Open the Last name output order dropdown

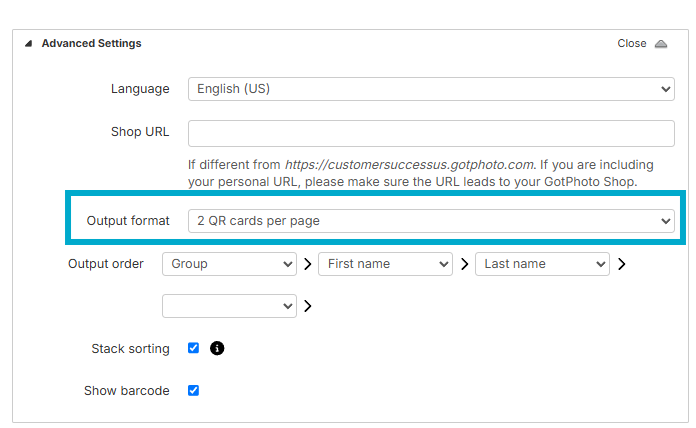tap(542, 264)
